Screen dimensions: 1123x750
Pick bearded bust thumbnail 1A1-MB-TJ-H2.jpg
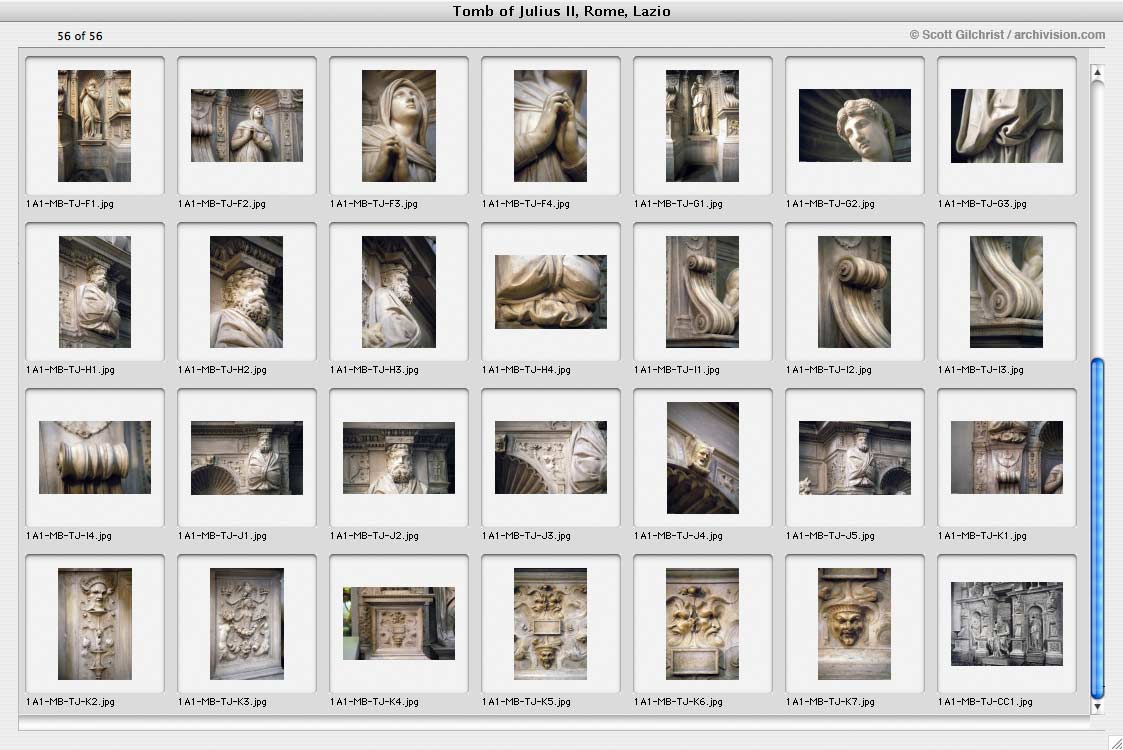[246, 292]
